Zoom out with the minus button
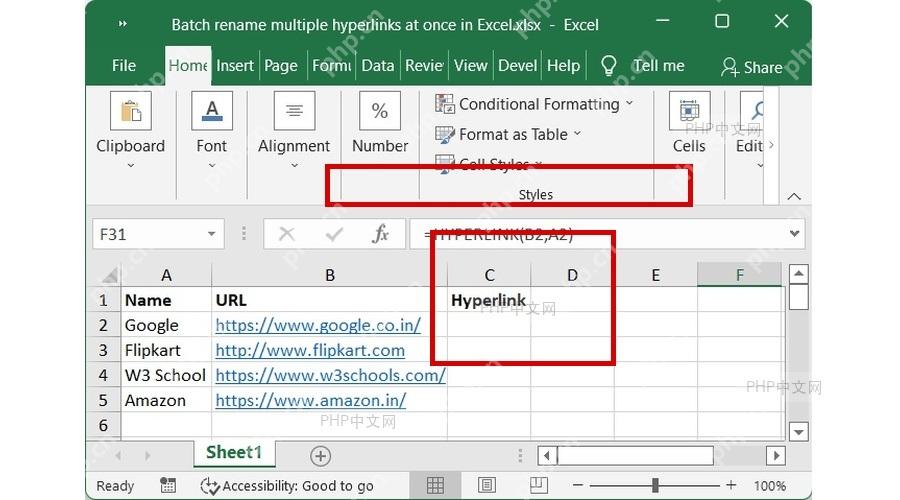Image resolution: width=900 pixels, height=500 pixels. coord(578,486)
